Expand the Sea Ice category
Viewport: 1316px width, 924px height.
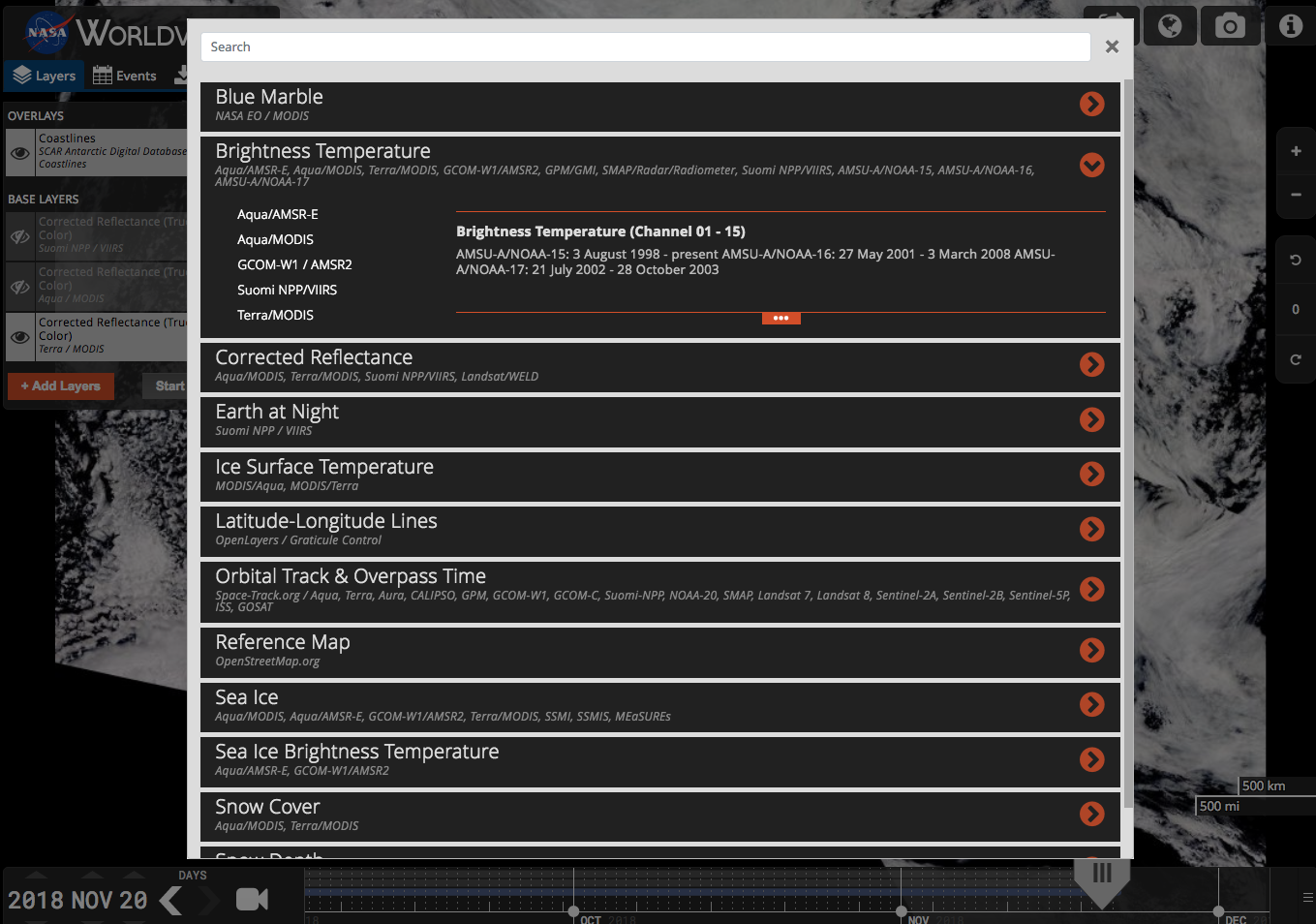pyautogui.click(x=1091, y=704)
